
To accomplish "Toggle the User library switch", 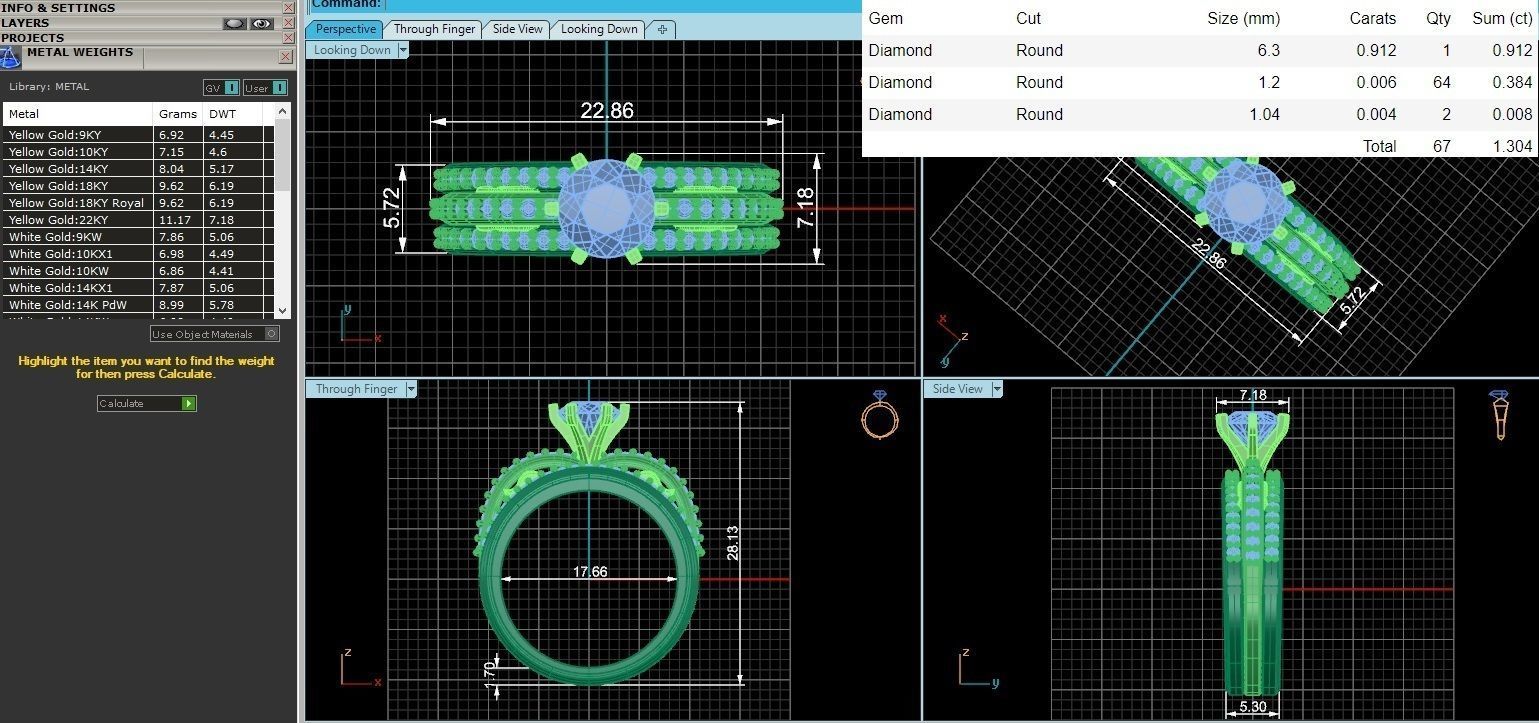I will [265, 88].
